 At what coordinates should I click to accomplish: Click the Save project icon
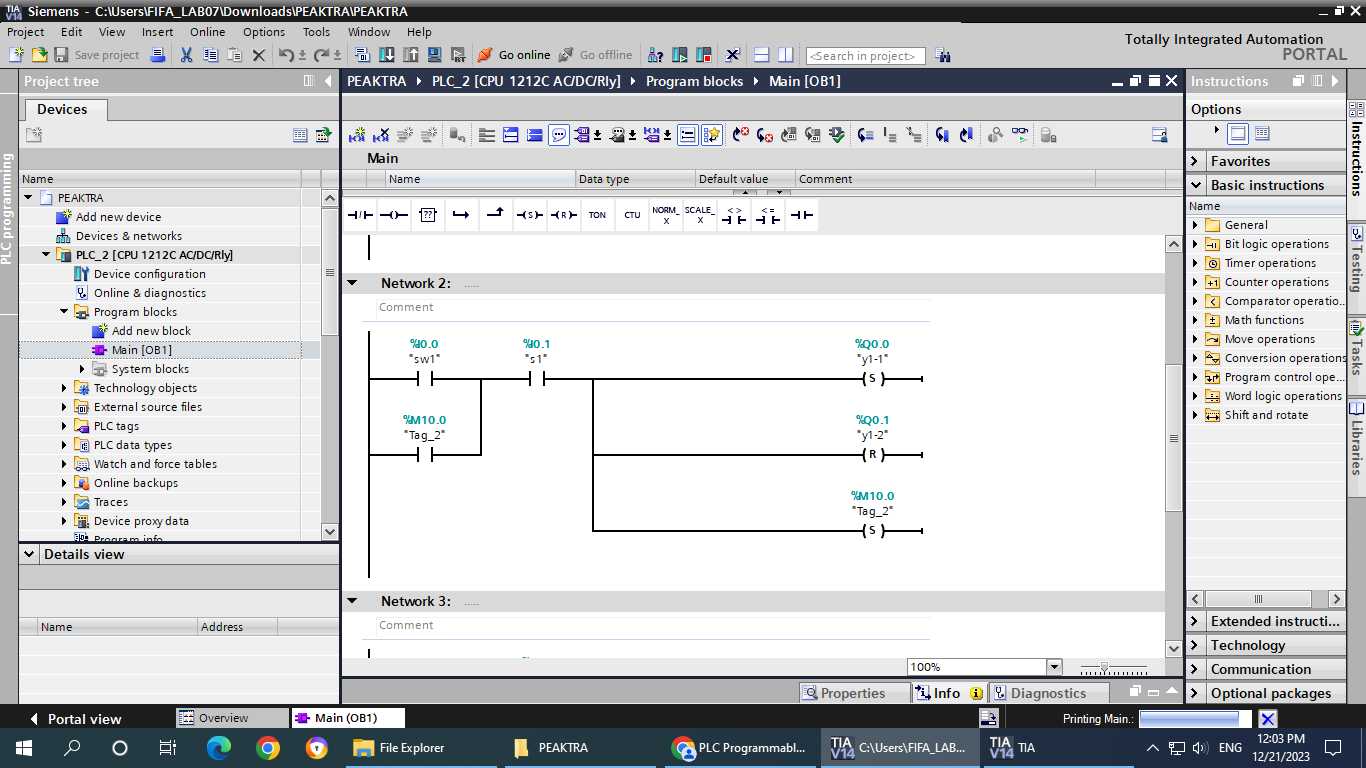[61, 55]
